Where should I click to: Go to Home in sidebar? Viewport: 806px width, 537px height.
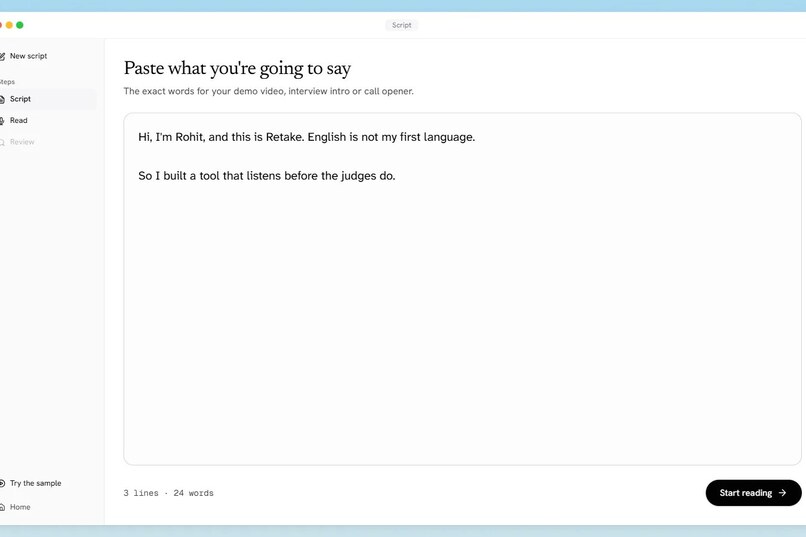[20, 507]
